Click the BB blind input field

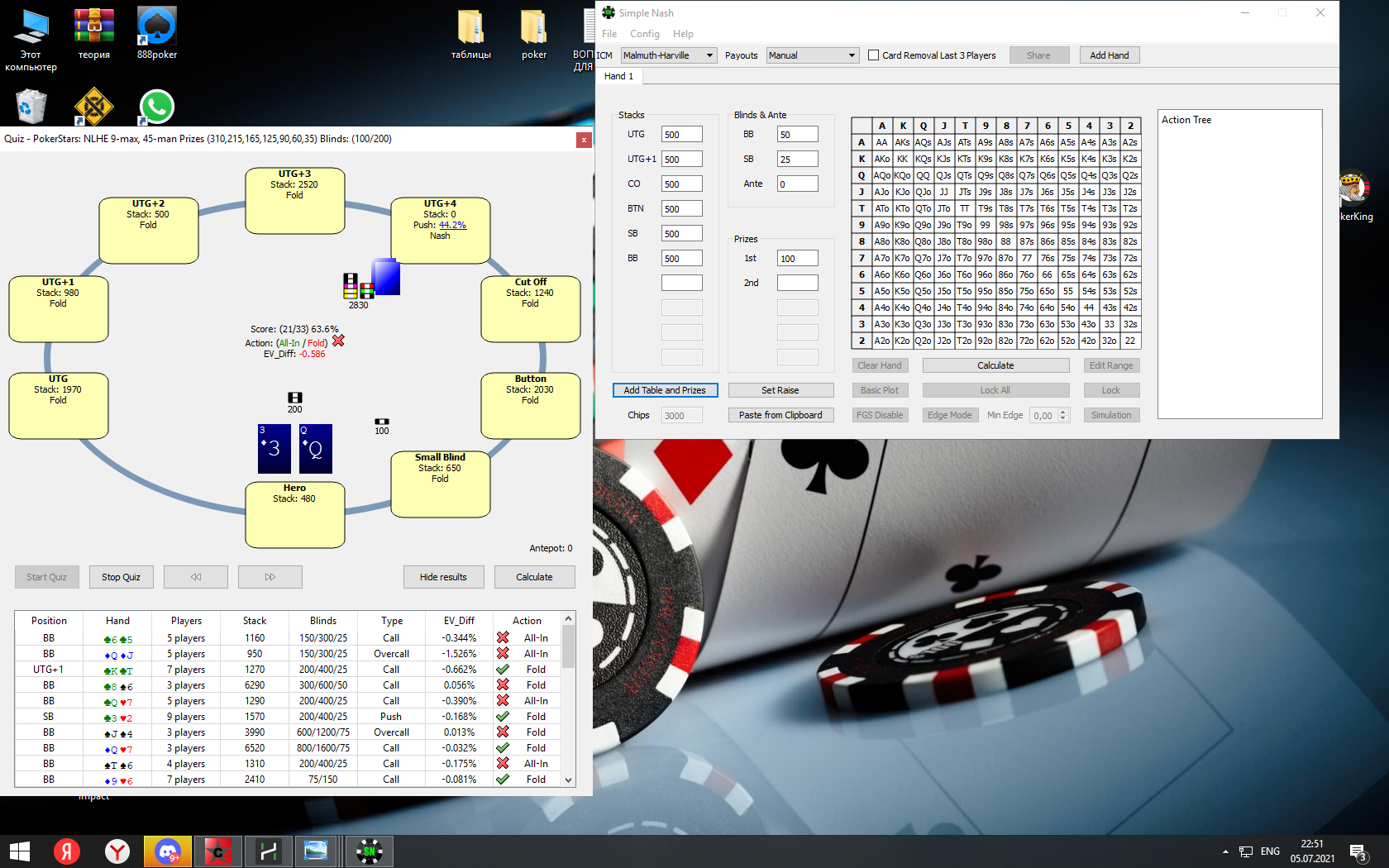point(798,135)
